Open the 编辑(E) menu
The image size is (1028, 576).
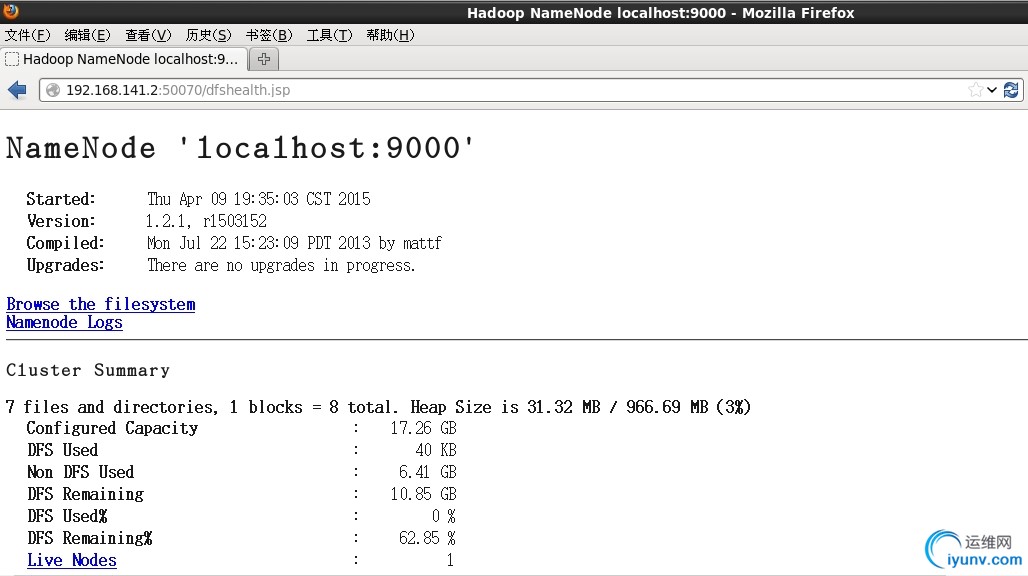point(87,35)
